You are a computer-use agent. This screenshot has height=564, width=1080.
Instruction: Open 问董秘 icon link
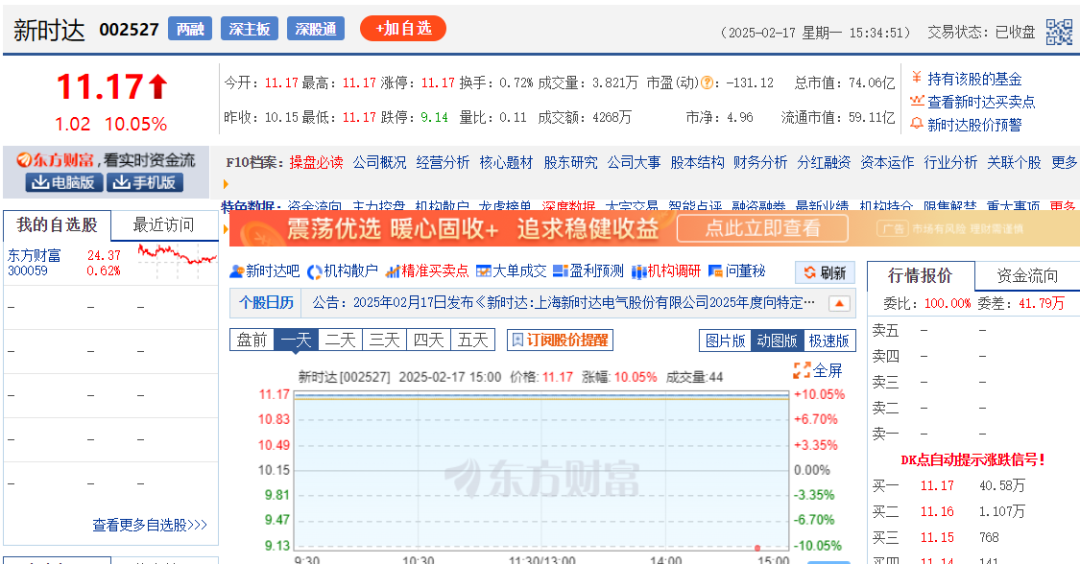coord(737,271)
